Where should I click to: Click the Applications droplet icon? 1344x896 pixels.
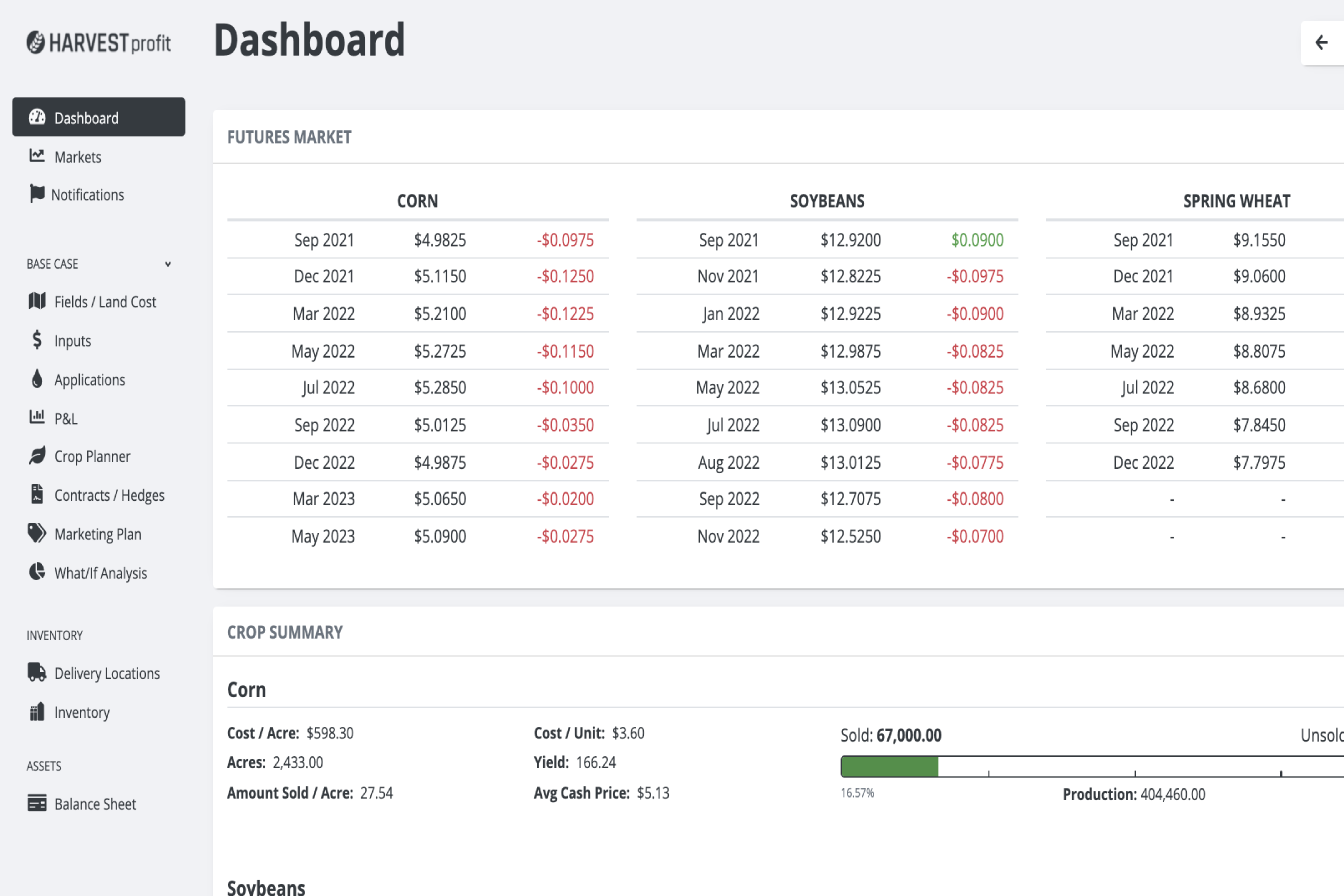click(x=37, y=379)
